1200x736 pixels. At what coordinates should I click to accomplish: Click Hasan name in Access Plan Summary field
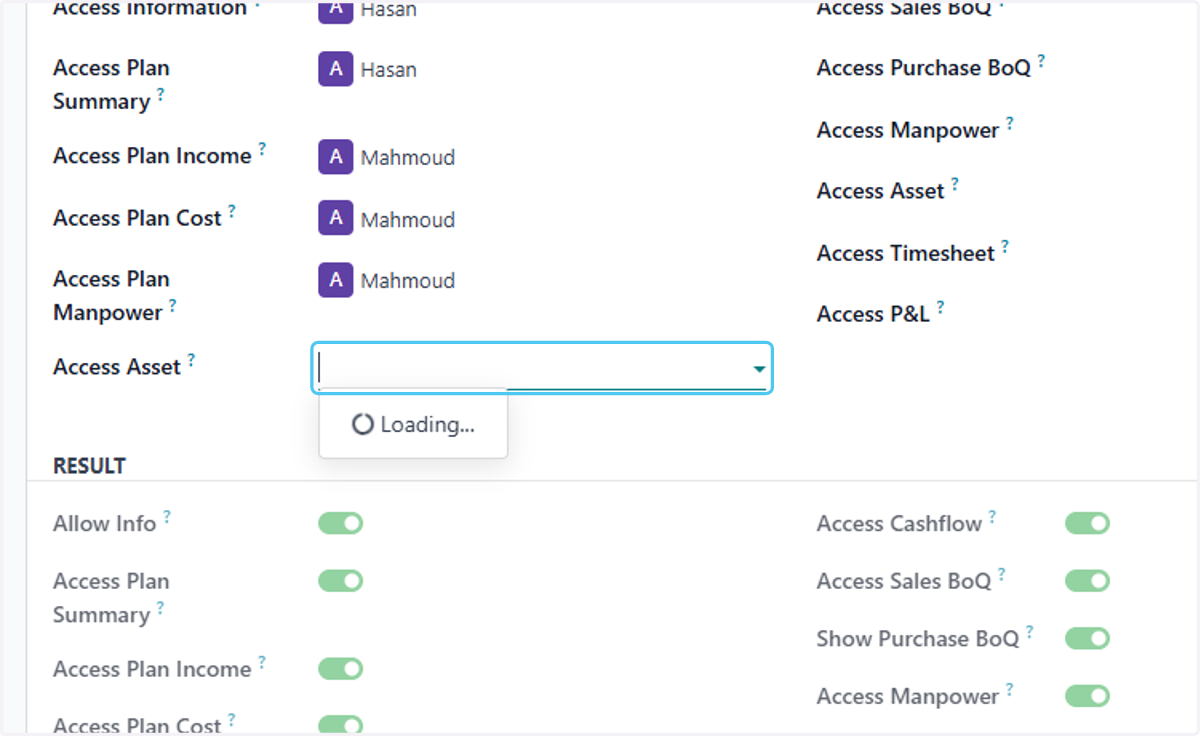[389, 70]
